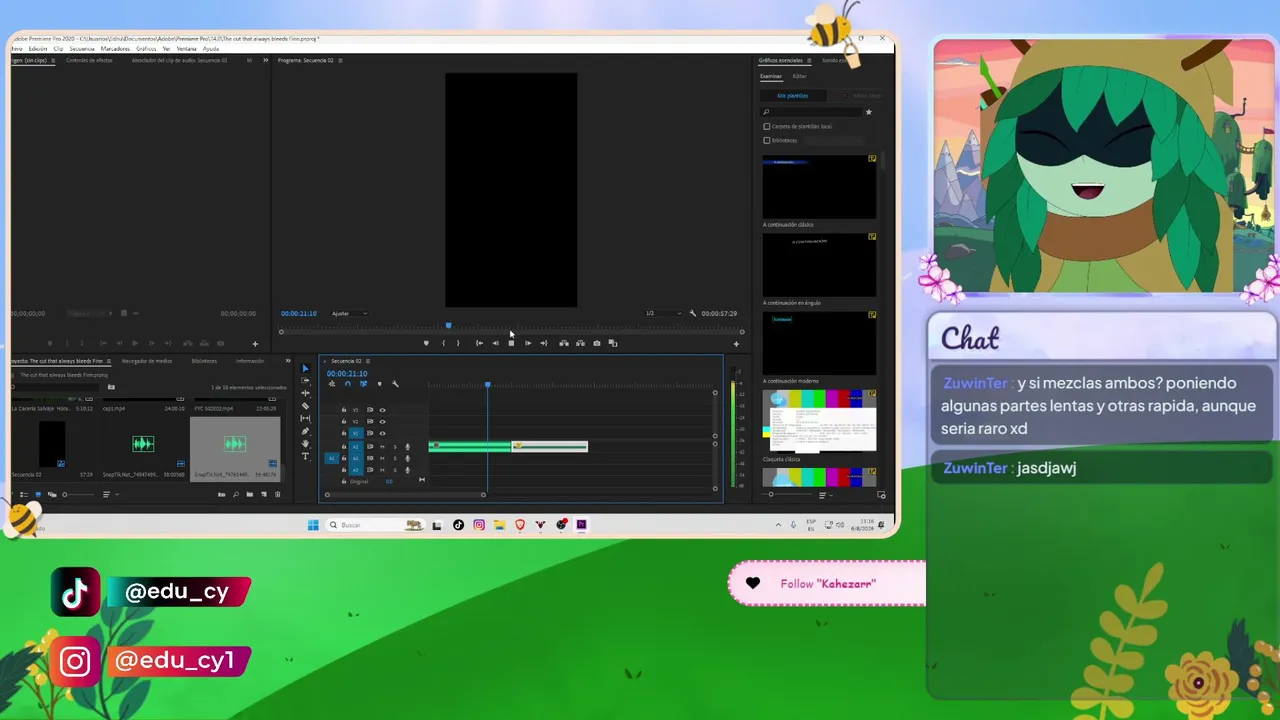Enable Carpeta de plantillas local checkbox
The height and width of the screenshot is (720, 1280).
[x=767, y=127]
